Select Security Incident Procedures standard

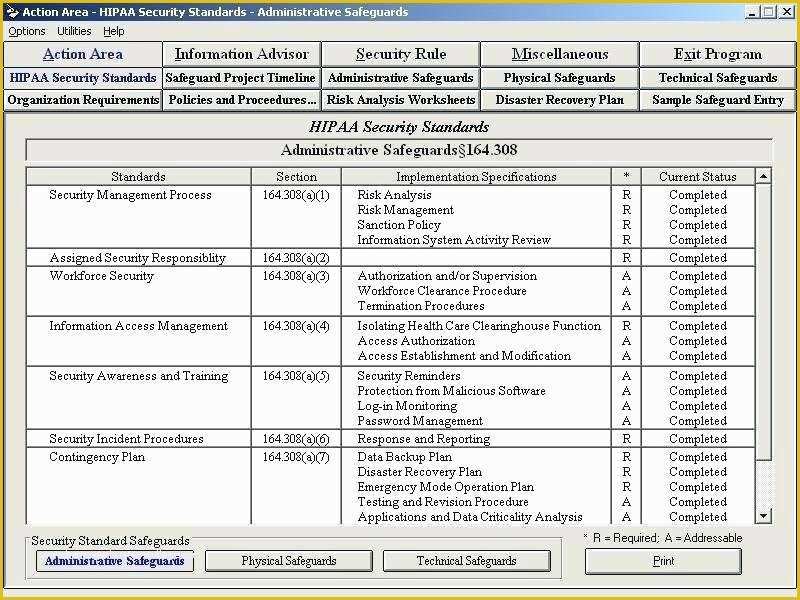click(x=126, y=439)
